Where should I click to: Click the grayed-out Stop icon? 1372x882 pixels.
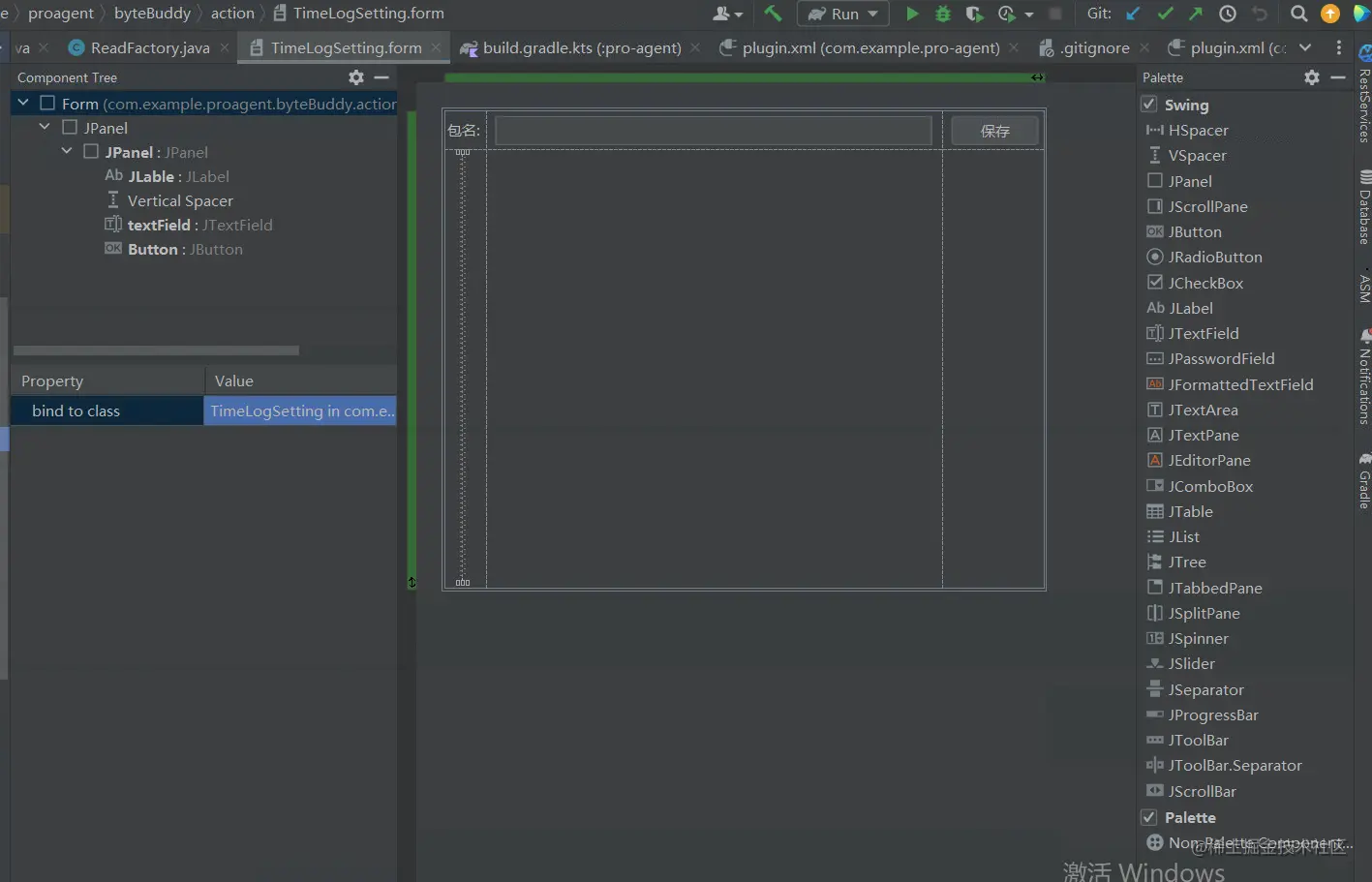[1055, 14]
